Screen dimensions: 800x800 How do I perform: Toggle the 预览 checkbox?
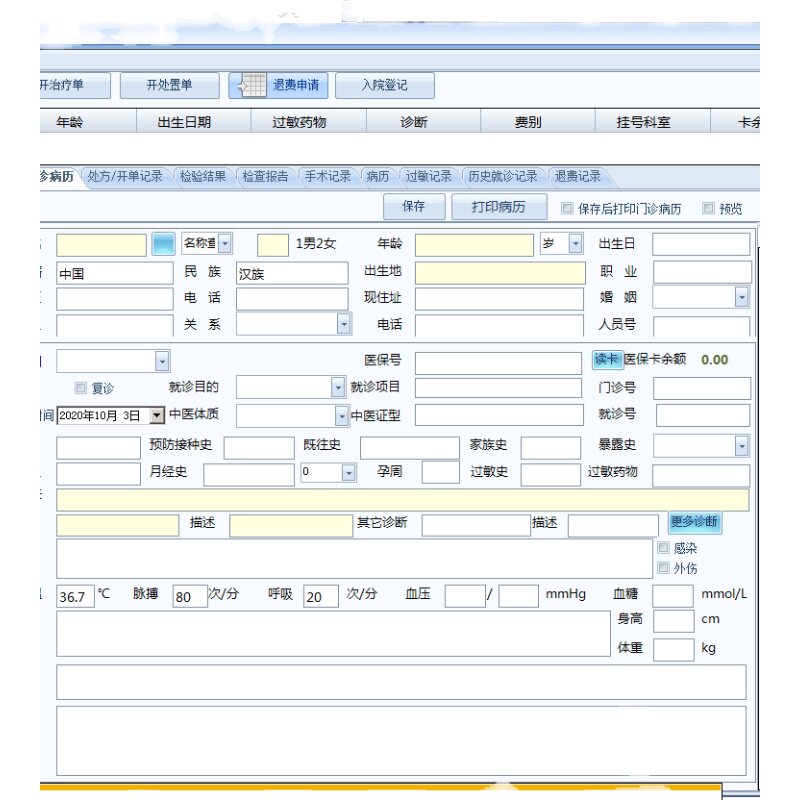pos(708,208)
